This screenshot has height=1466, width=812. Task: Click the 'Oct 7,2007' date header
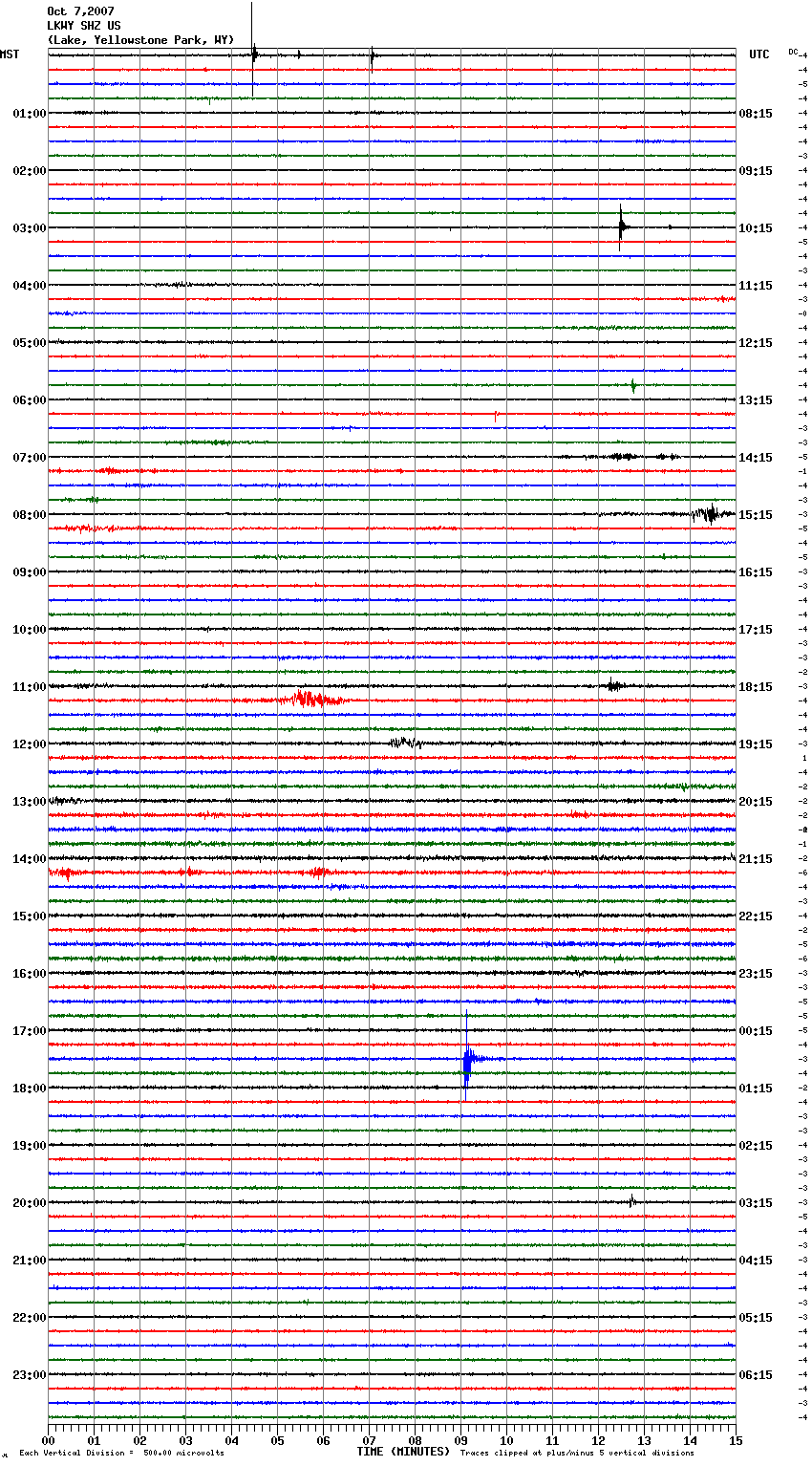[80, 11]
